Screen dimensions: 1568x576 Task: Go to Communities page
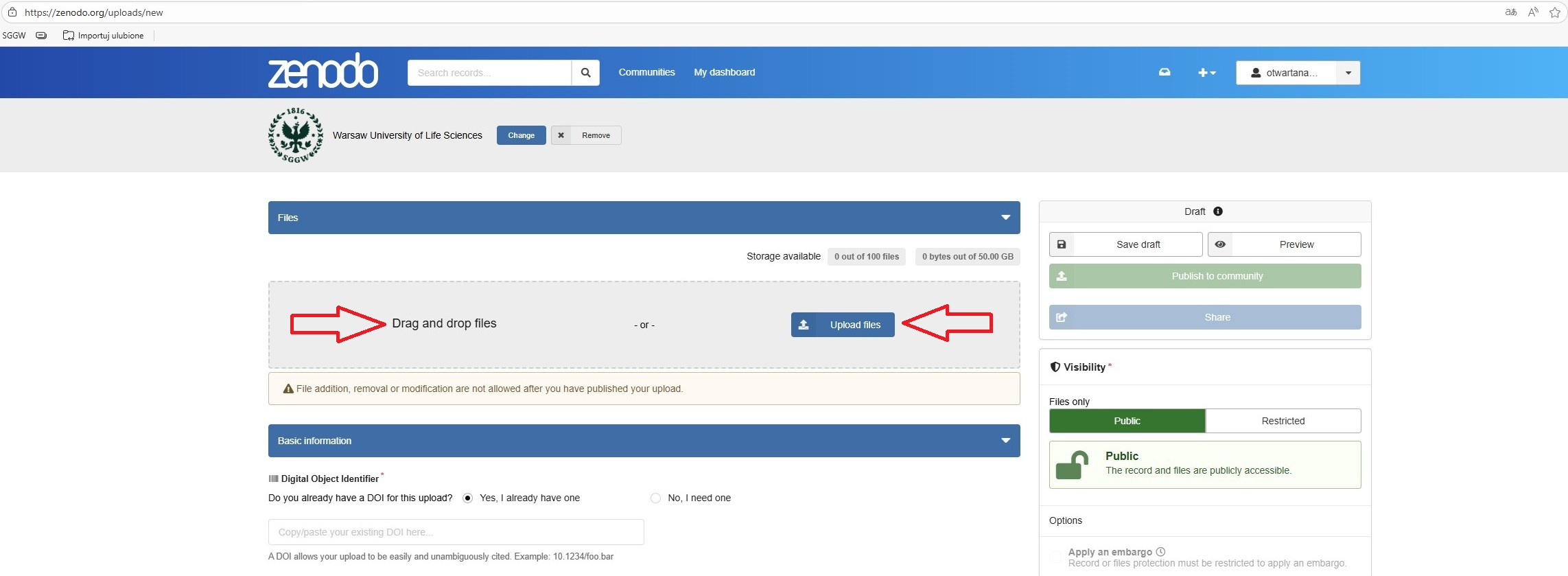point(646,72)
